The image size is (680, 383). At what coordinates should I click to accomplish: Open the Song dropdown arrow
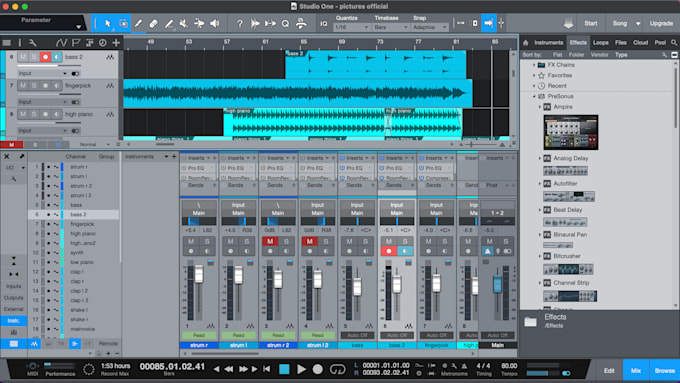click(638, 23)
